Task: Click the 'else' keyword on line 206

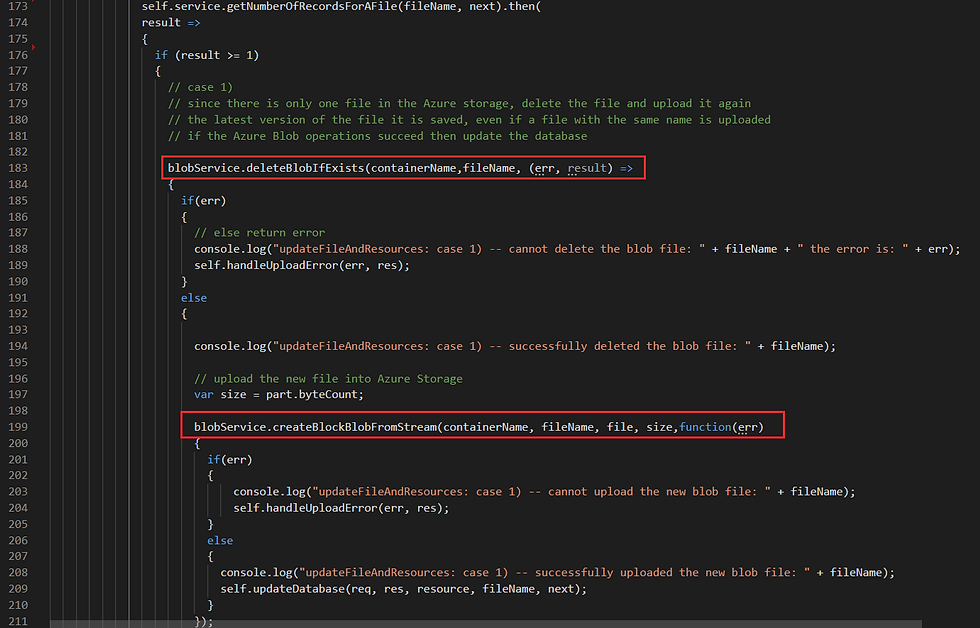Action: coord(220,541)
